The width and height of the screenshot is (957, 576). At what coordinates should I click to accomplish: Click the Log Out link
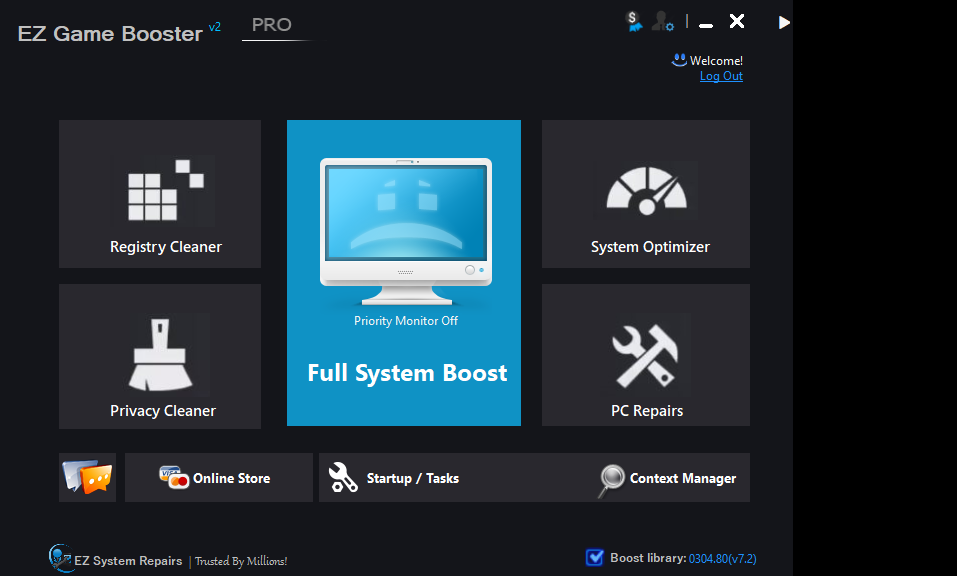tap(721, 76)
